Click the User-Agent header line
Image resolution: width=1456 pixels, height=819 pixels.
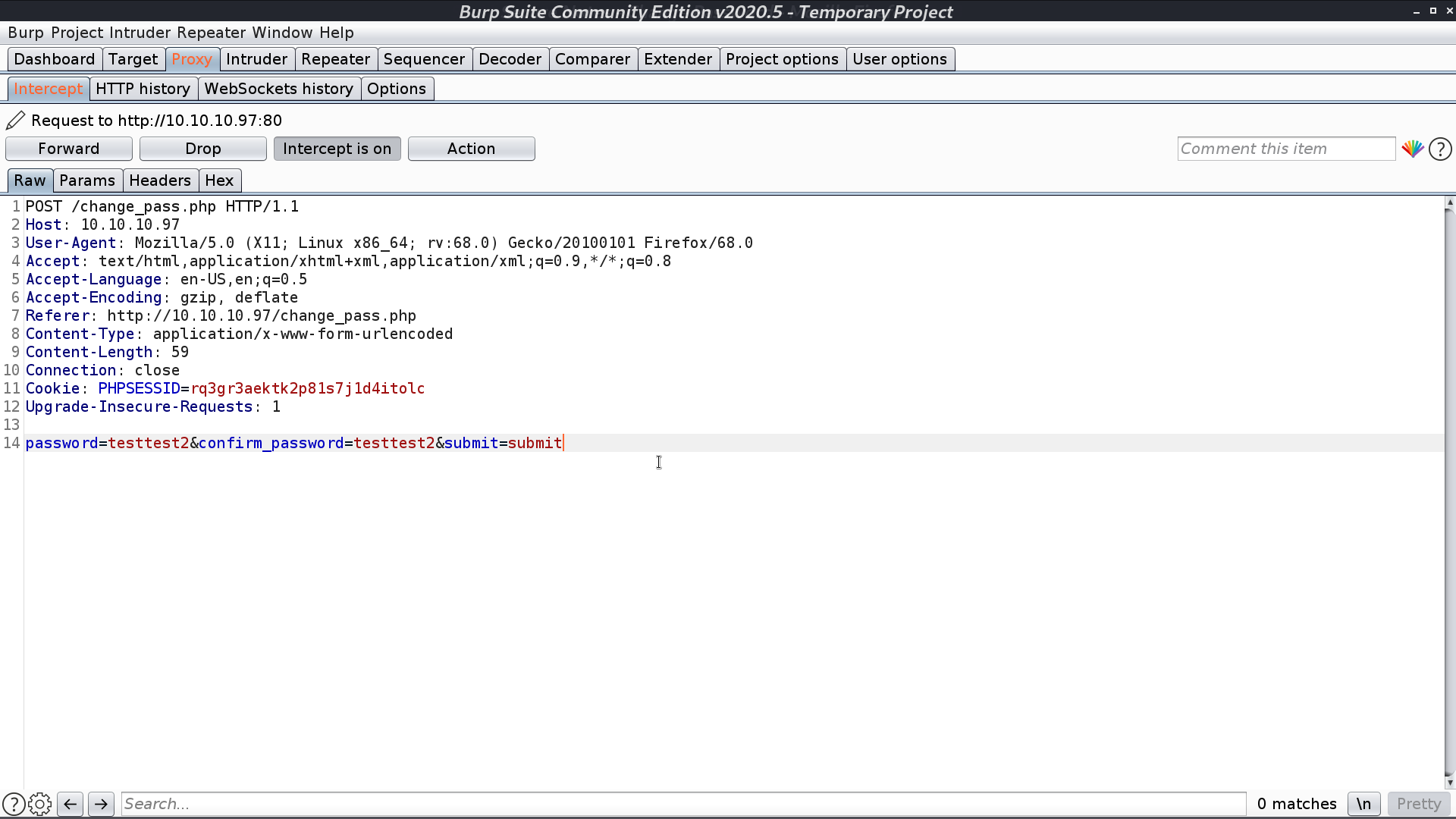point(389,243)
